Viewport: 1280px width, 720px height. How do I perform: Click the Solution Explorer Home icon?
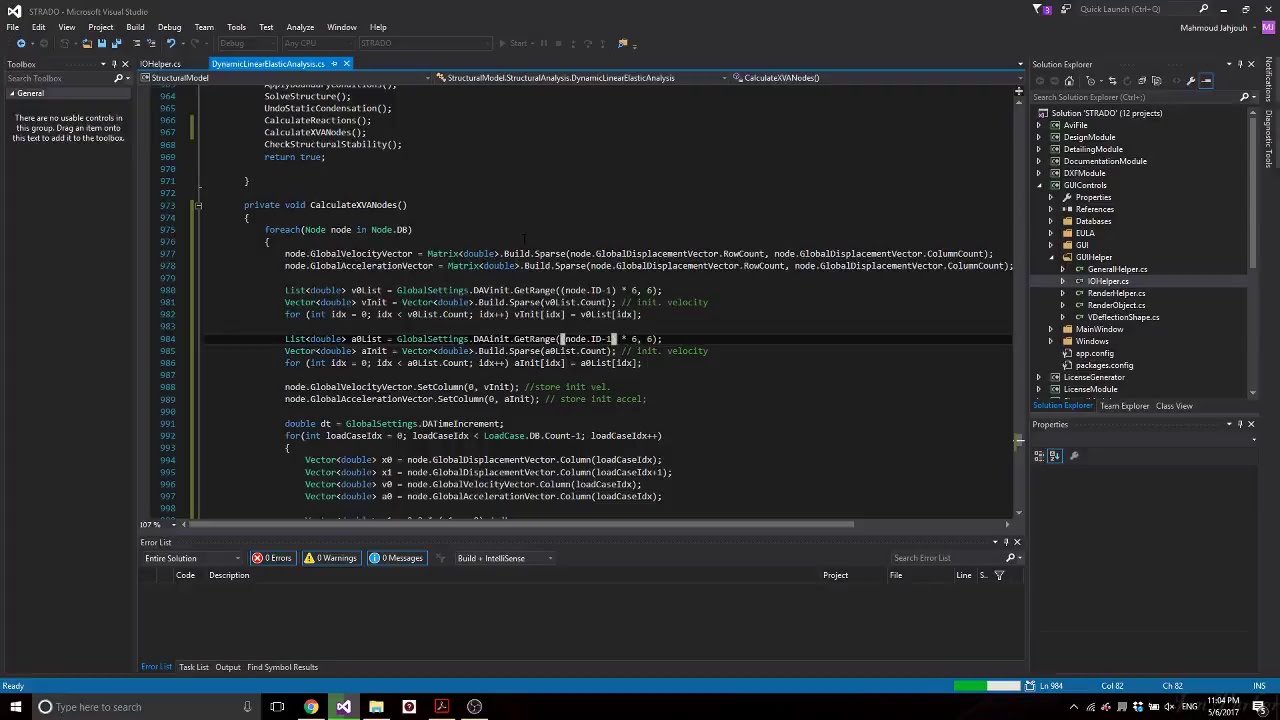(x=1069, y=81)
